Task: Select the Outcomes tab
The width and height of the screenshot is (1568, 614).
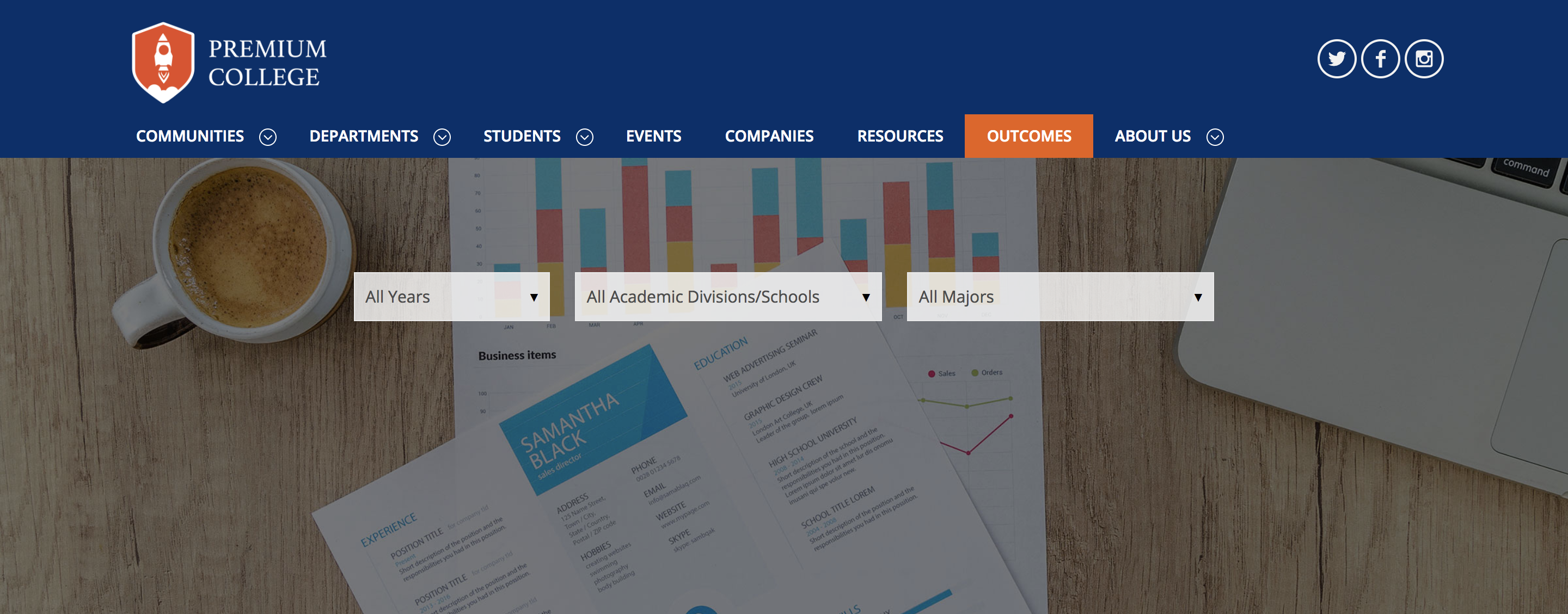Action: point(1028,136)
